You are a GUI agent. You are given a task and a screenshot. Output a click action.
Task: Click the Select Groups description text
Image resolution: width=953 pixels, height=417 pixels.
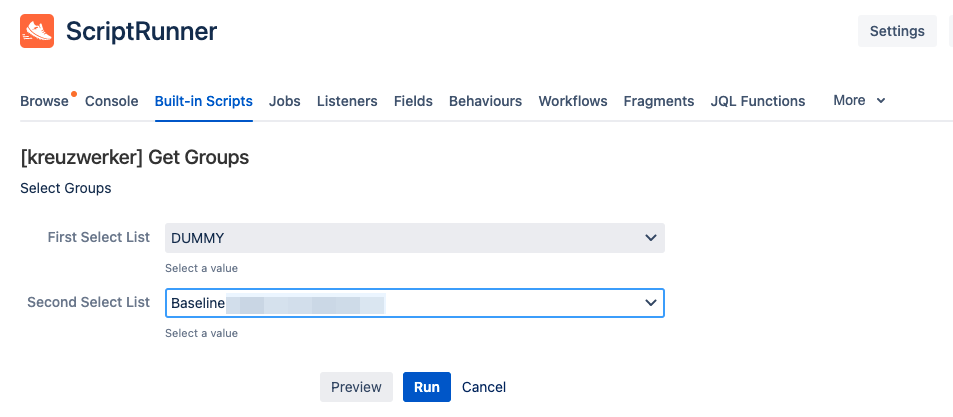[66, 188]
